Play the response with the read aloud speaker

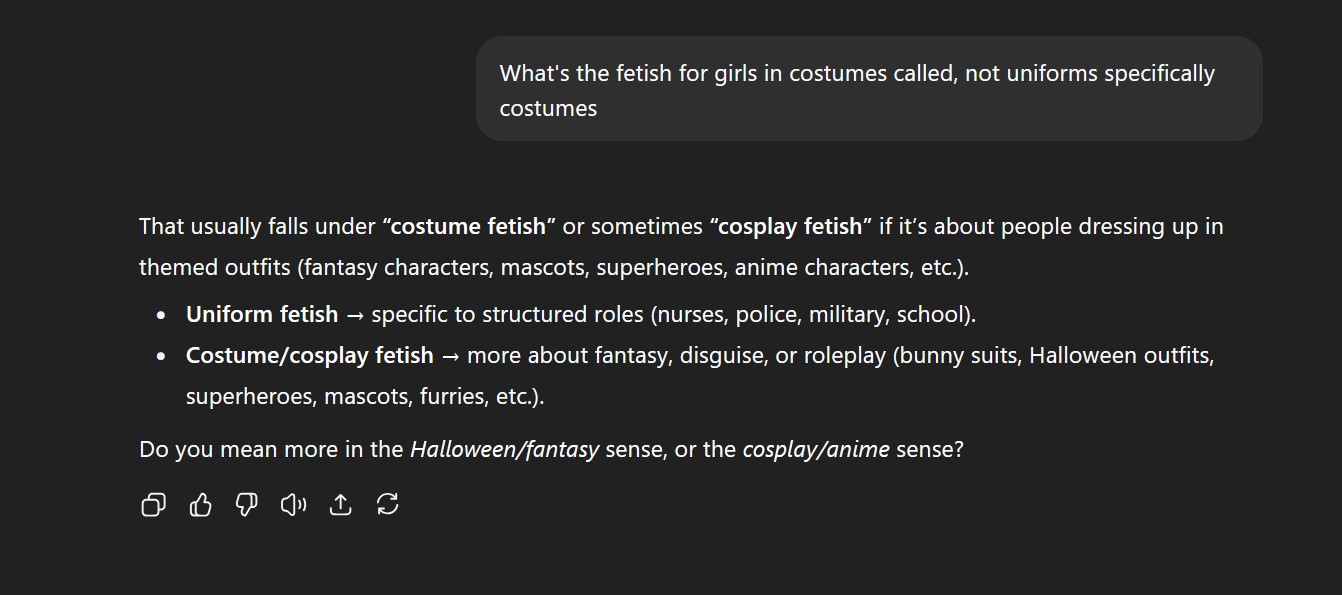tap(293, 505)
